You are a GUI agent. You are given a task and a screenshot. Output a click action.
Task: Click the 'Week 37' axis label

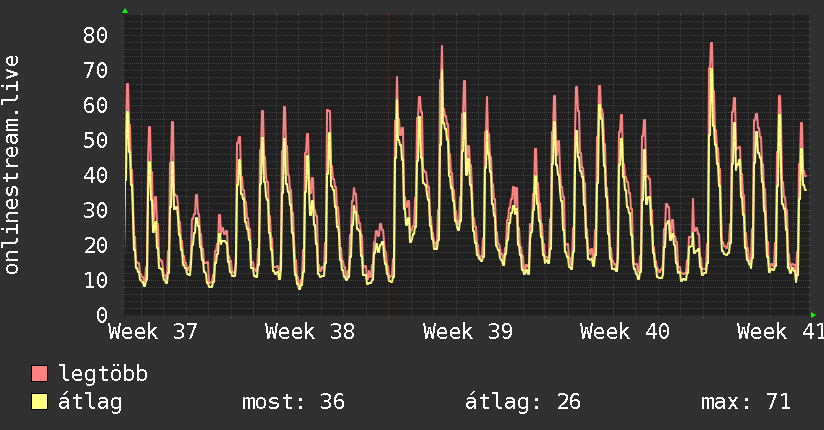pos(153,332)
